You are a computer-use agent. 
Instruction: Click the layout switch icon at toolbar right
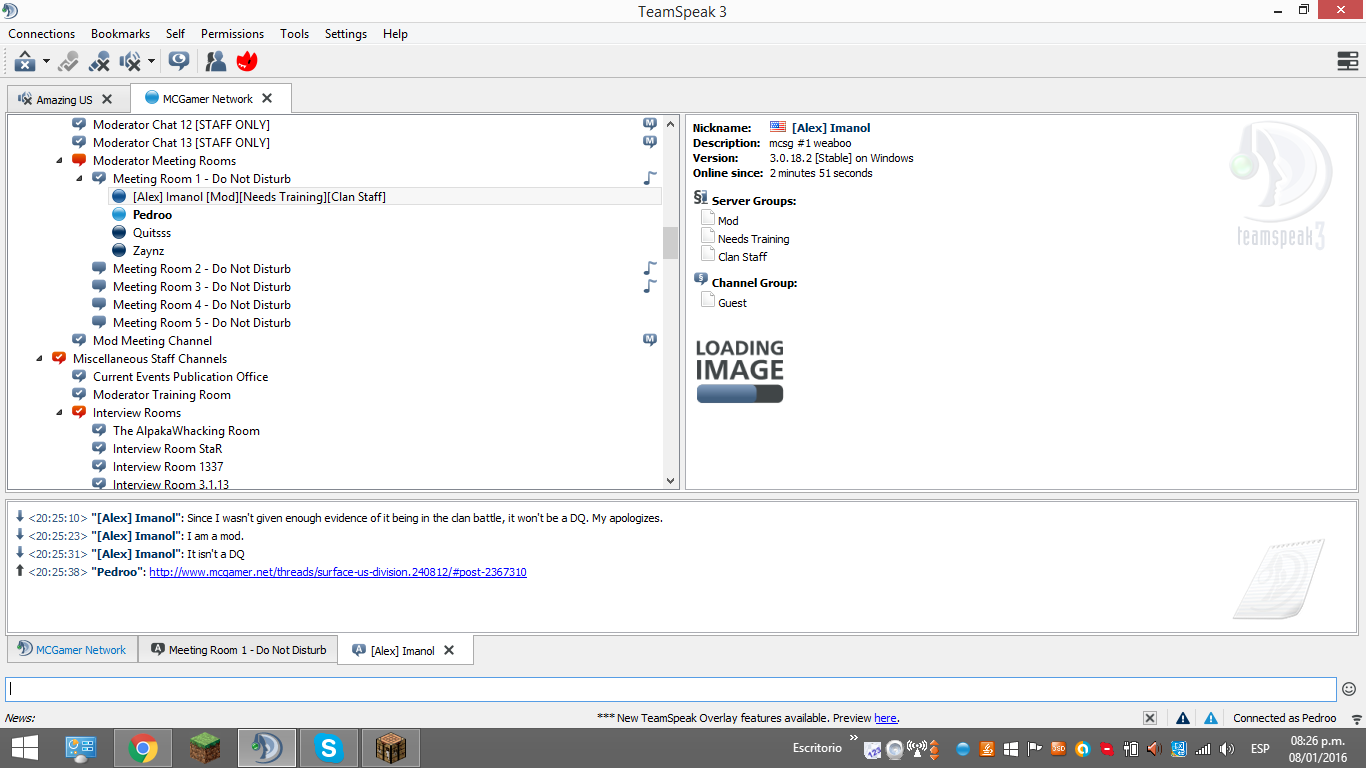tap(1348, 62)
